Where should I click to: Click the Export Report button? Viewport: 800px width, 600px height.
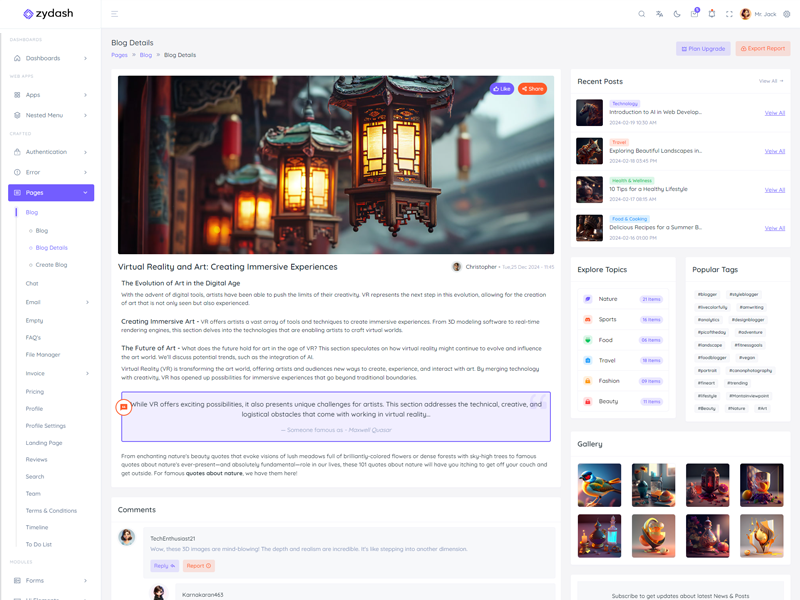(762, 48)
